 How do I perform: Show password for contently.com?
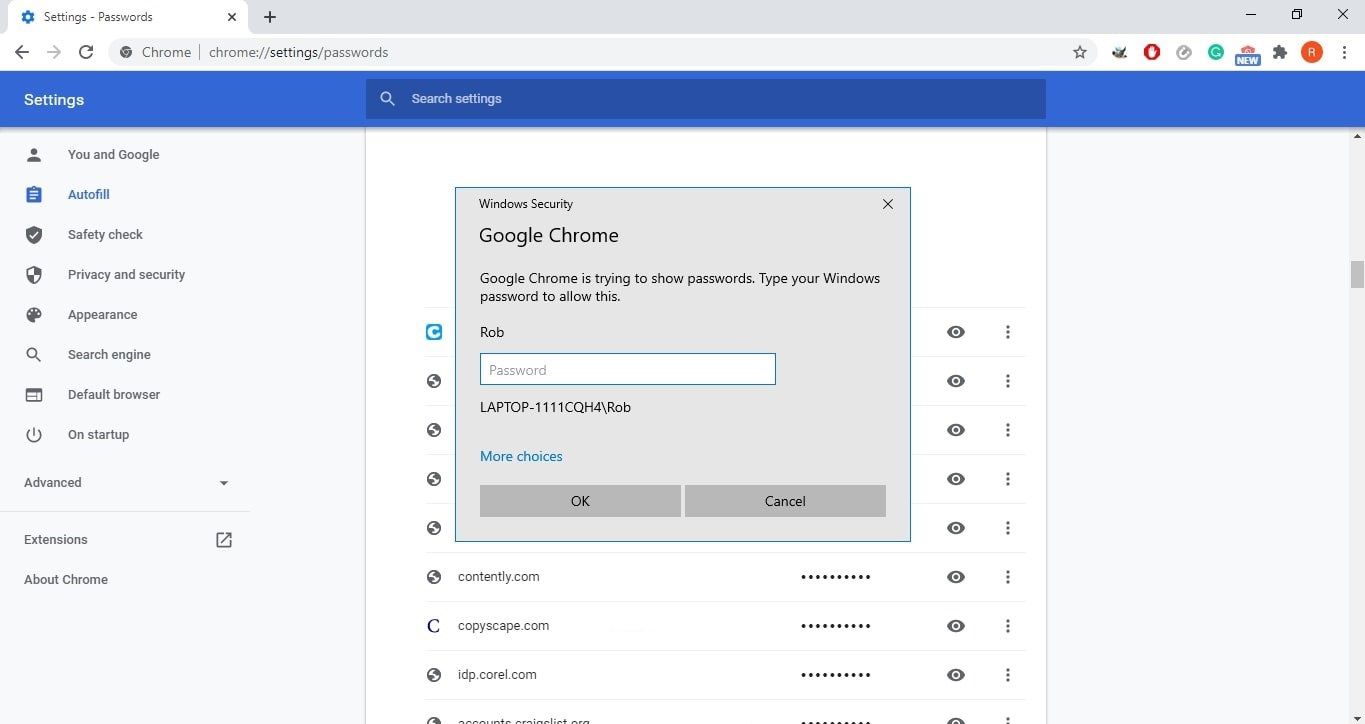(956, 577)
